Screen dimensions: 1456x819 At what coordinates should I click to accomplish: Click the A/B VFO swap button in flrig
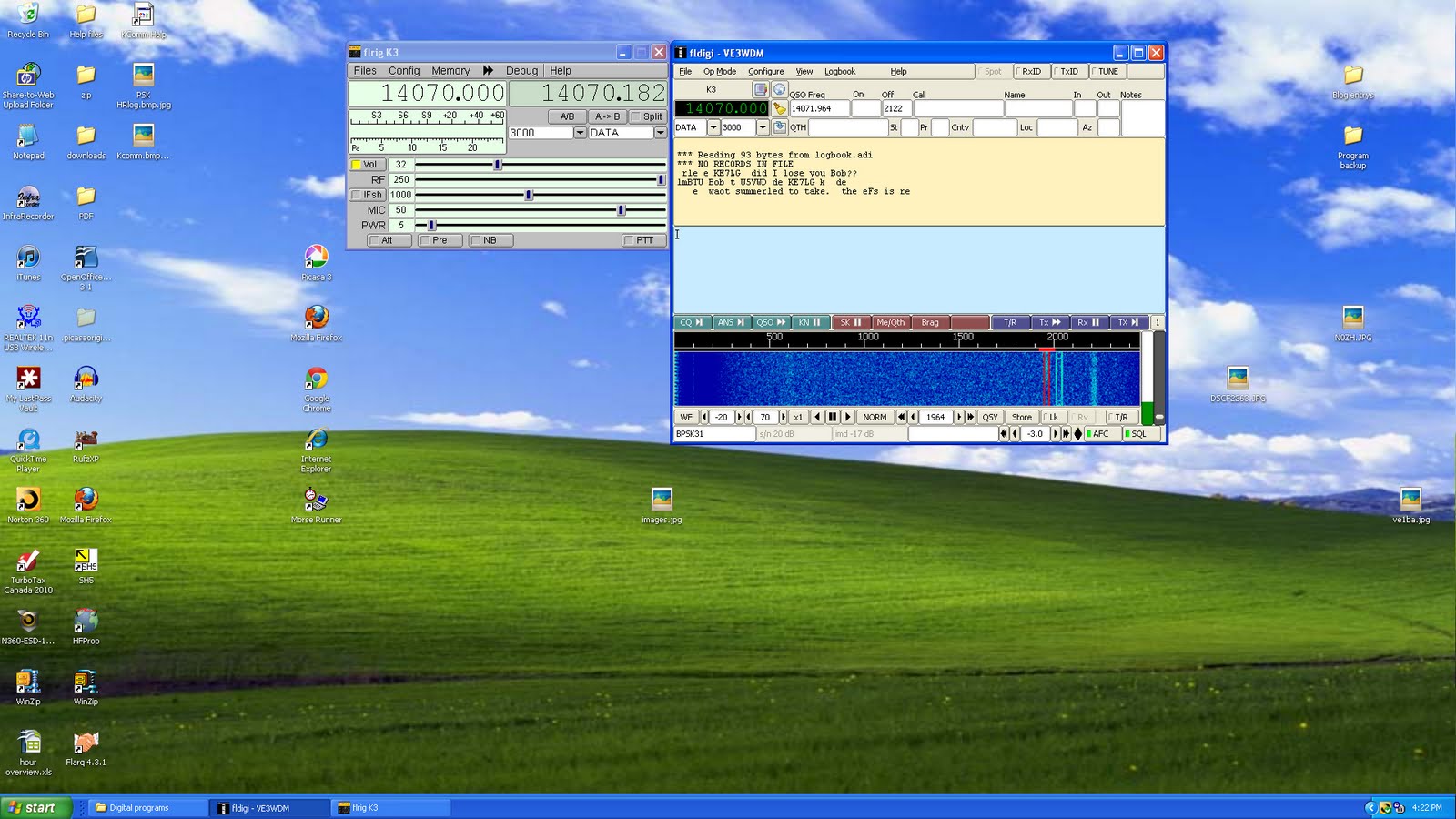pos(567,116)
